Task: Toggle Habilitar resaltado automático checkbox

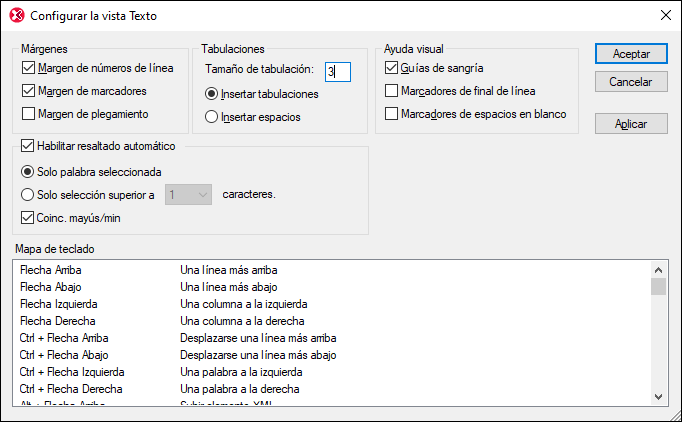Action: (x=28, y=145)
